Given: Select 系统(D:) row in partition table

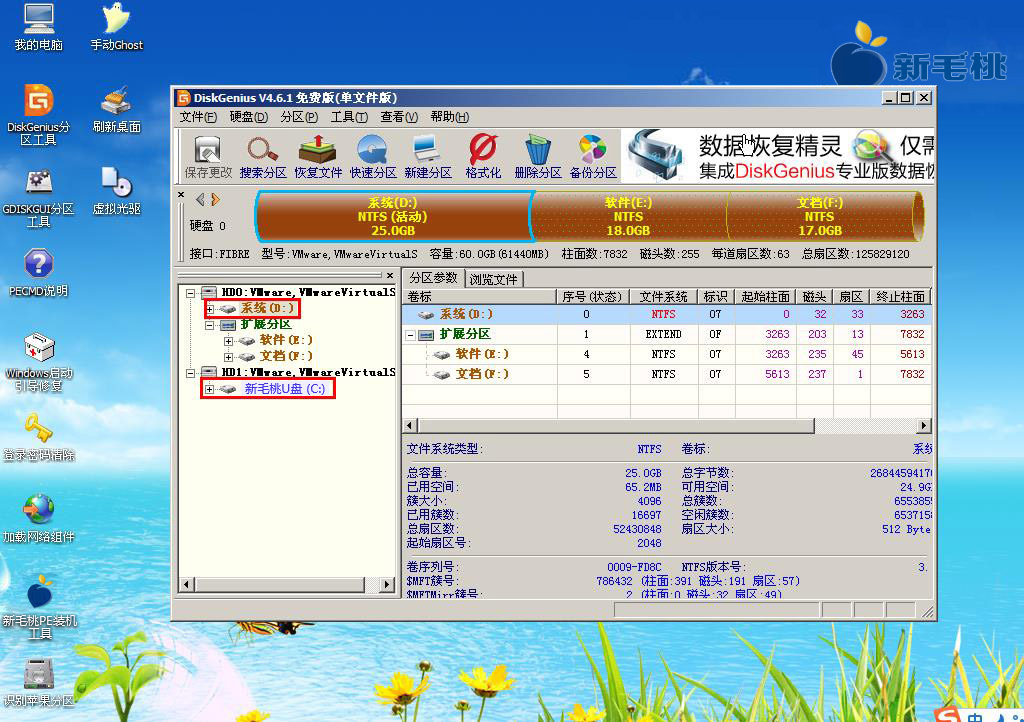Looking at the screenshot, I should (x=666, y=314).
